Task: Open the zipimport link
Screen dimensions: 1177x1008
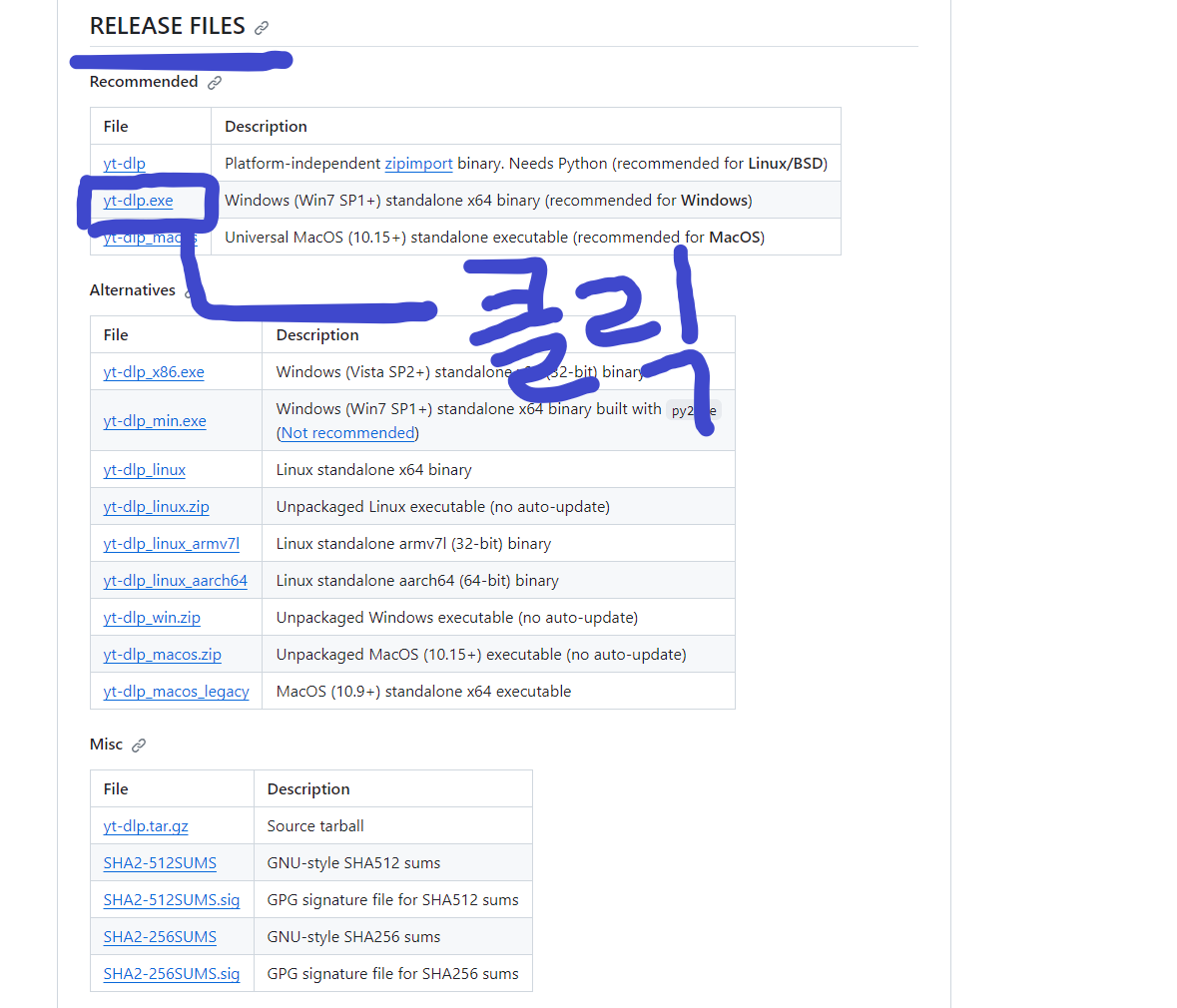Action: 419,163
